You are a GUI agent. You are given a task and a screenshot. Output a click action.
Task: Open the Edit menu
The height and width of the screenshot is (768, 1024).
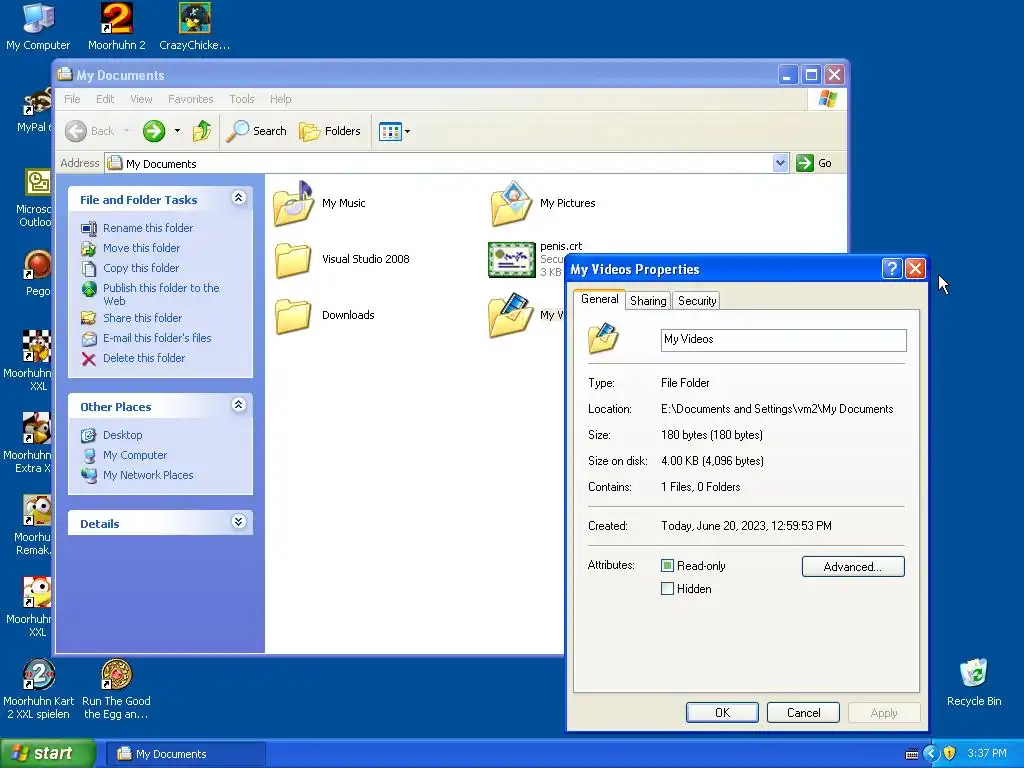[105, 99]
